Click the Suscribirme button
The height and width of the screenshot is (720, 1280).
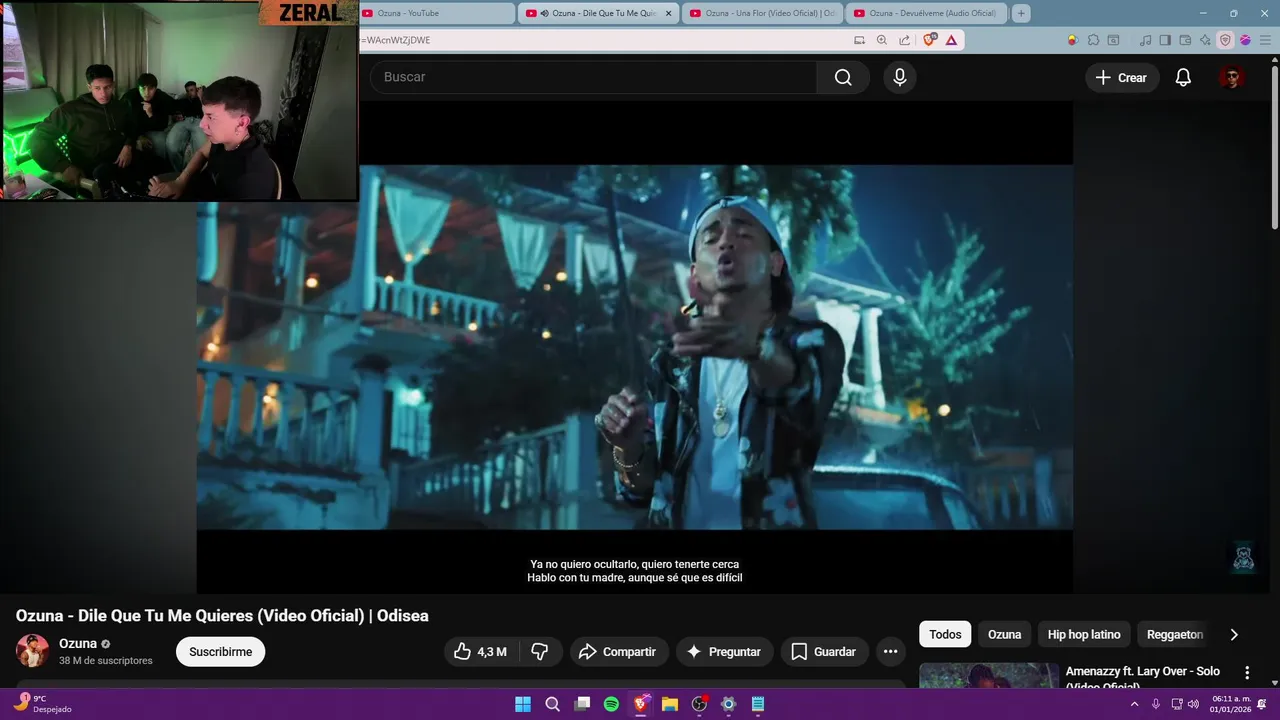click(220, 651)
